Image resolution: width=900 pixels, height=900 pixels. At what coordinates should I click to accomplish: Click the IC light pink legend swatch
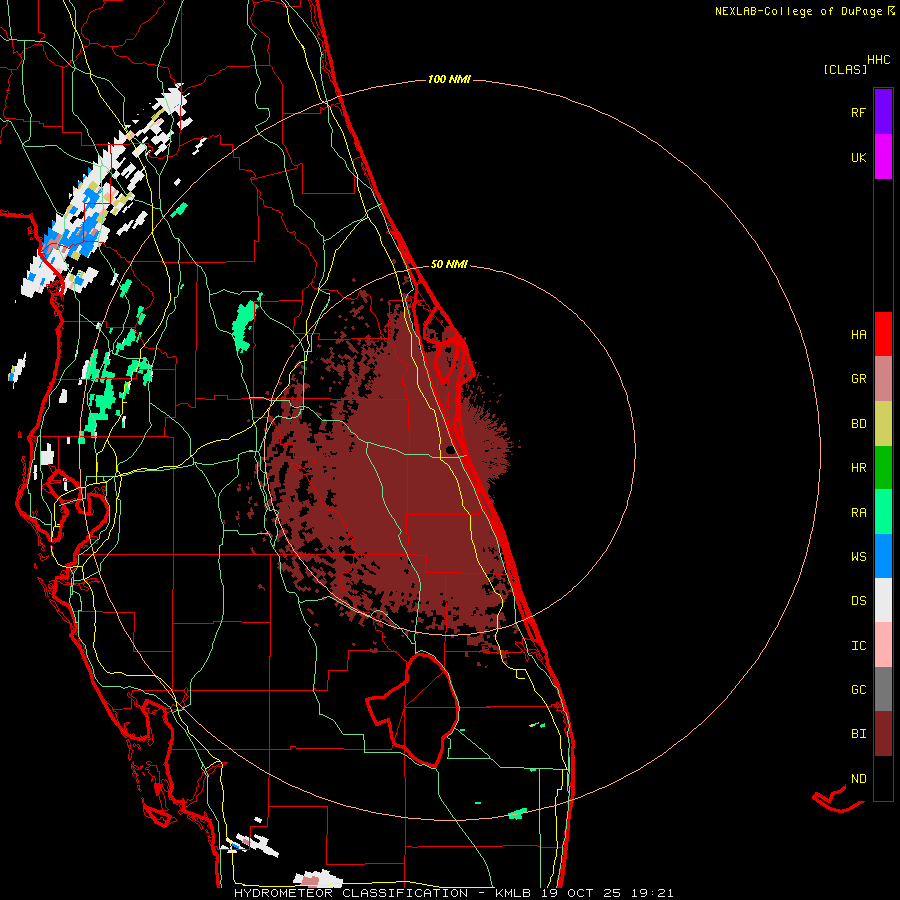tap(883, 645)
